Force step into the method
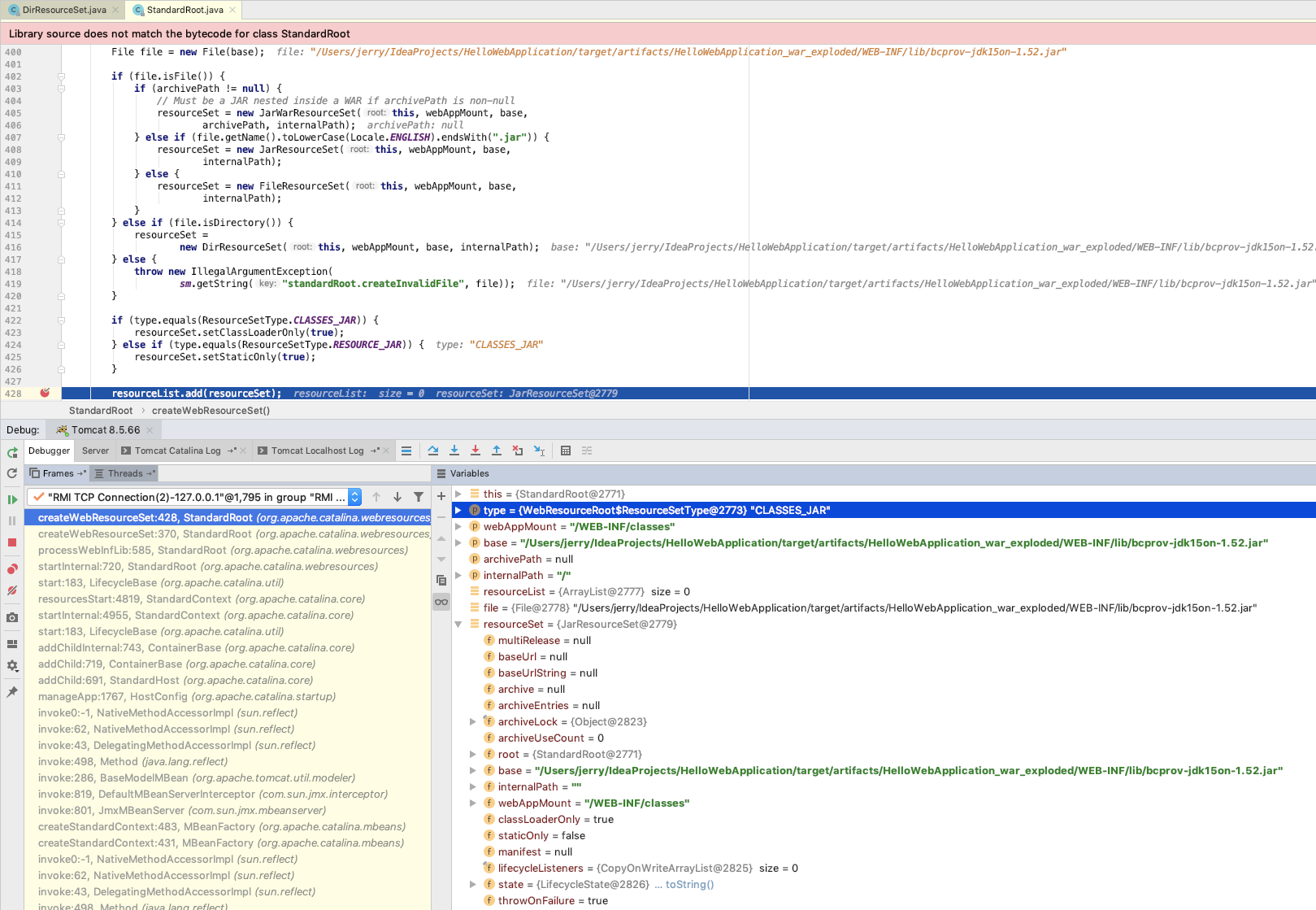1316x910 pixels. [x=476, y=451]
